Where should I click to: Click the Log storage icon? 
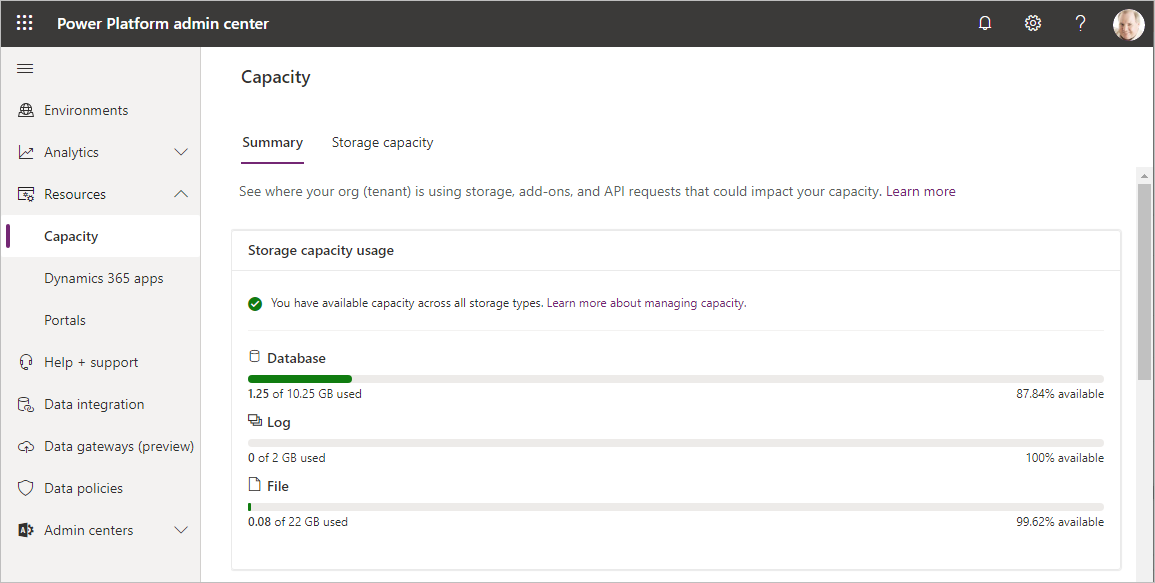coord(254,420)
